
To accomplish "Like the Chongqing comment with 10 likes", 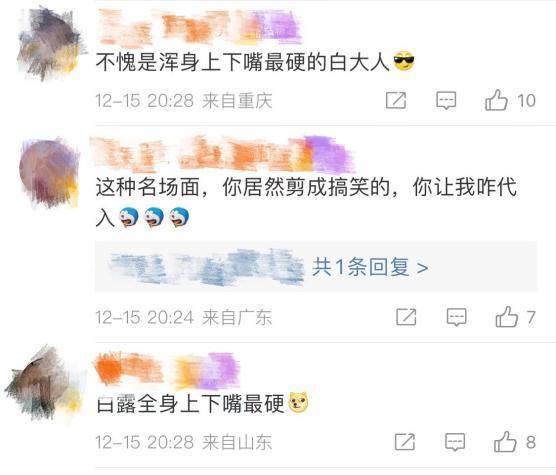I will [x=496, y=100].
